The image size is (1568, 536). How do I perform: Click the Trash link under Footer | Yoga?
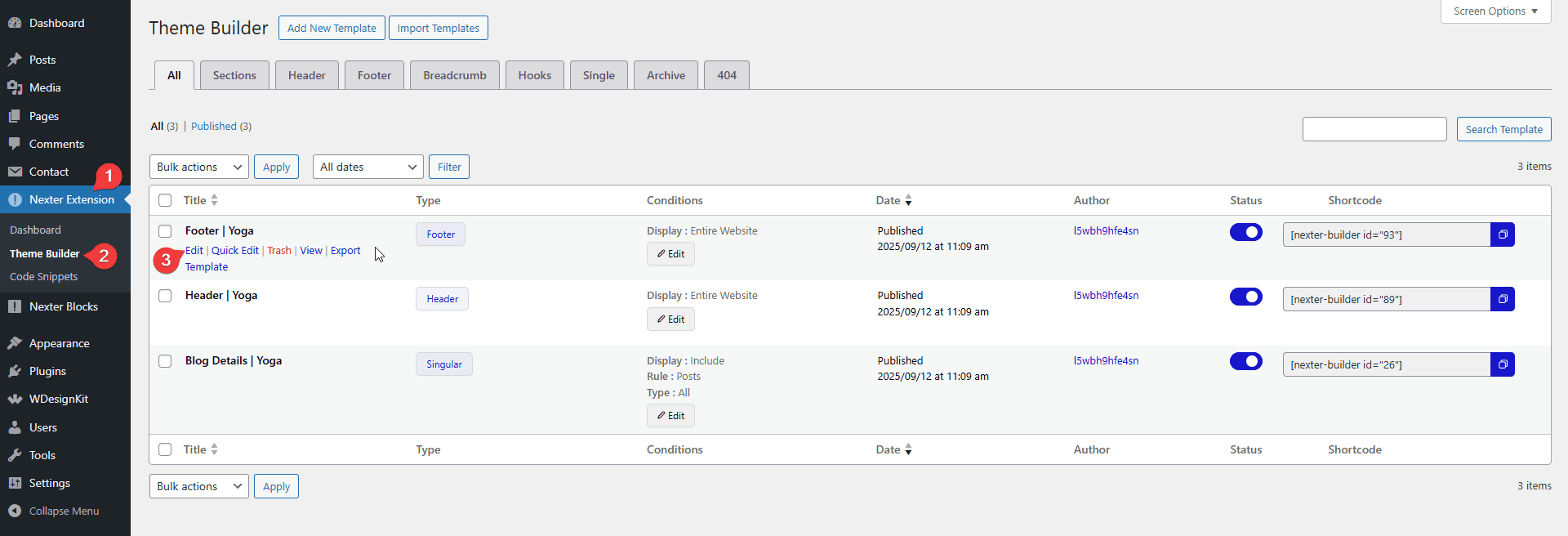pos(278,251)
